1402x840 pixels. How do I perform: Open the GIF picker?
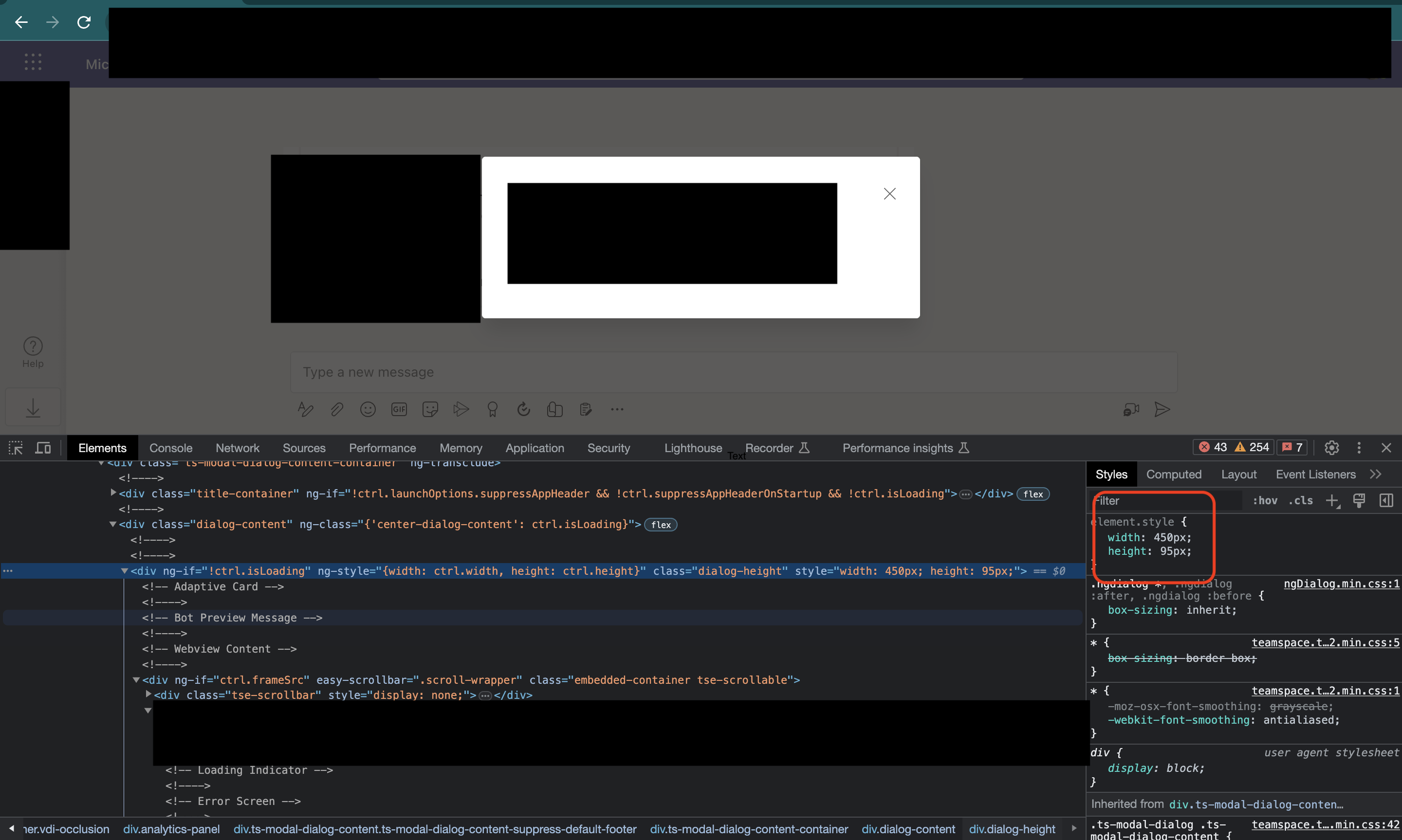[x=399, y=409]
